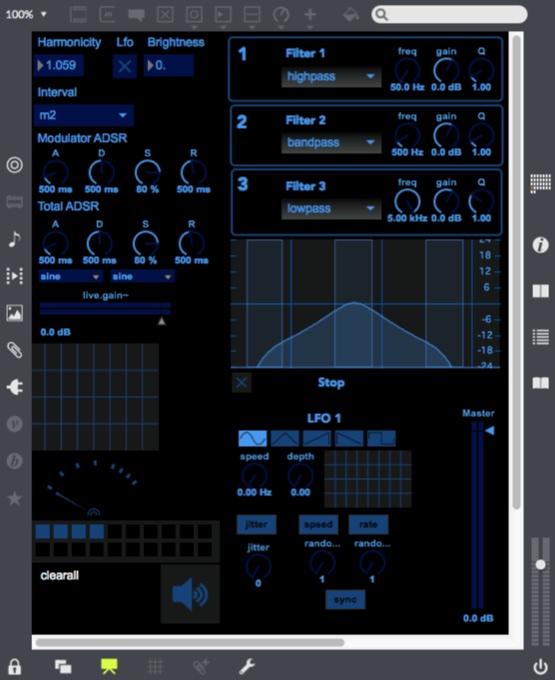Viewport: 555px width, 680px height.
Task: Open the list view icon in right sidebar
Action: [x=540, y=337]
